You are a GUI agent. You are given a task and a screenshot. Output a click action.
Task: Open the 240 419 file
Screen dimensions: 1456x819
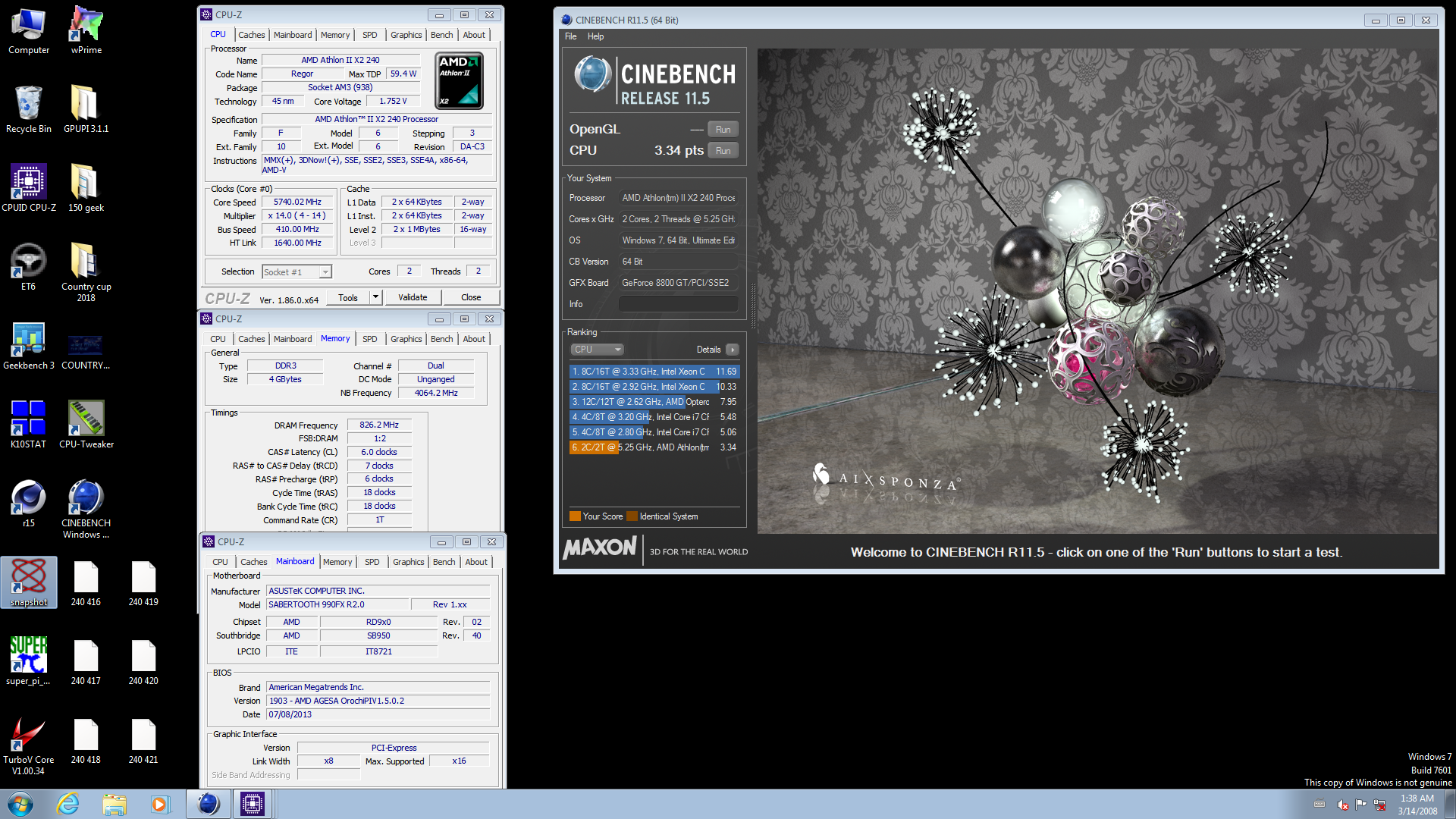(144, 582)
